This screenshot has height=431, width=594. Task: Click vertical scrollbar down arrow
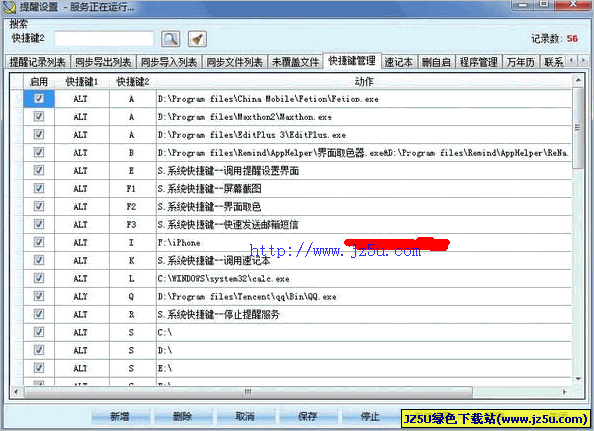point(578,378)
